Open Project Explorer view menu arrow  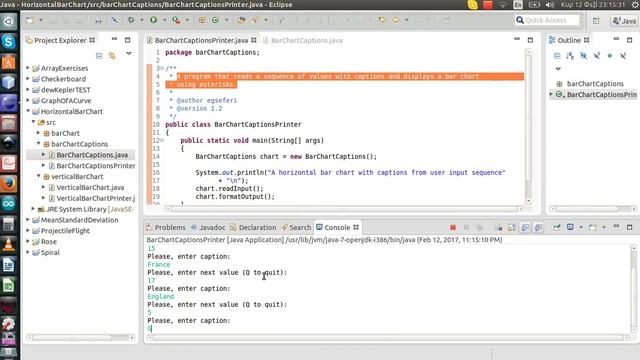[x=129, y=53]
